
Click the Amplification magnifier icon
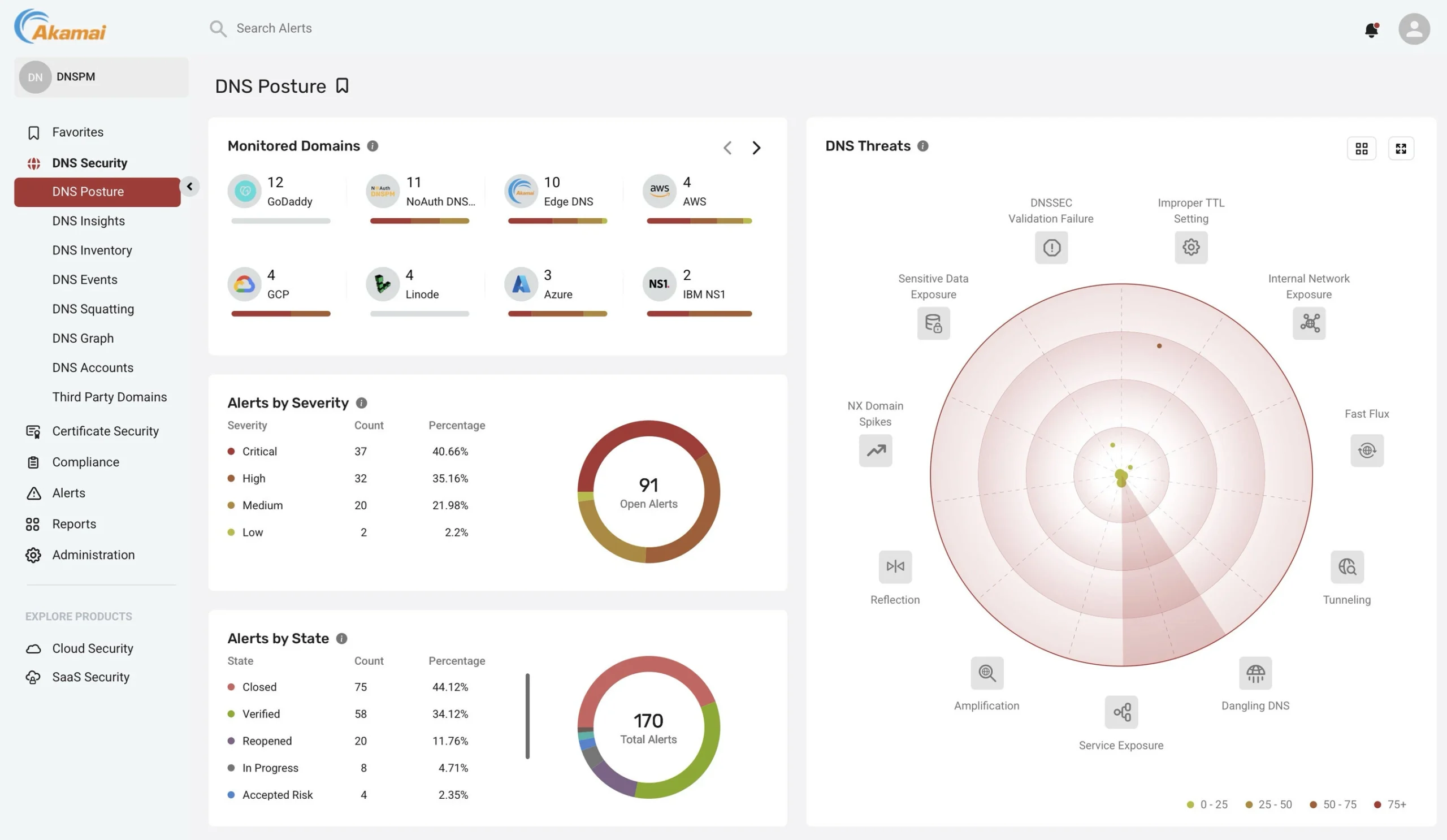point(986,672)
